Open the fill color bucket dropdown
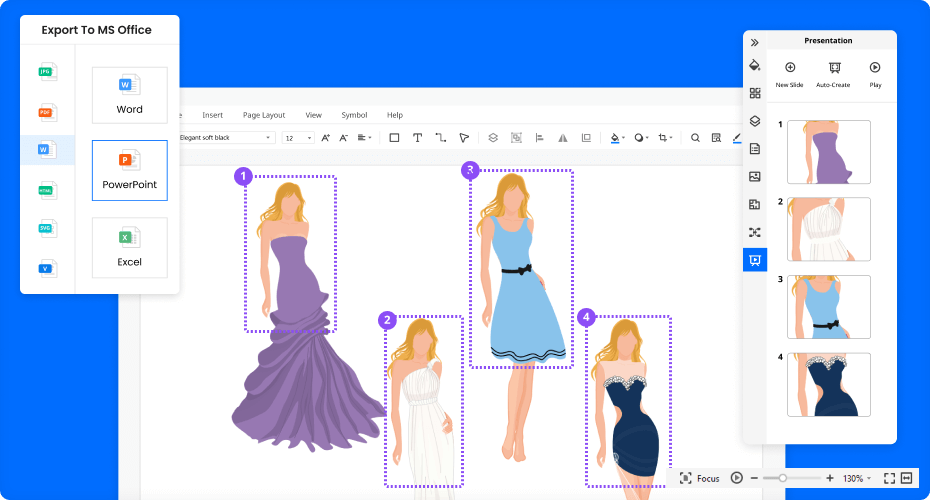 pos(617,138)
